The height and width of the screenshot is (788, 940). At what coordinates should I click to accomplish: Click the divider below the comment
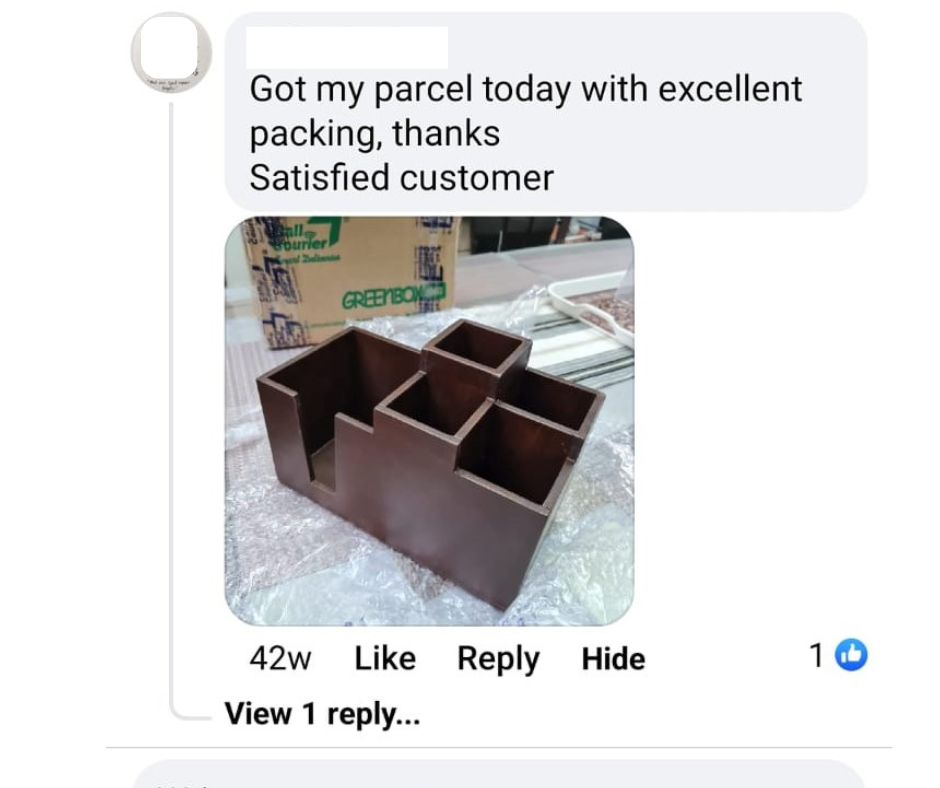click(x=499, y=747)
